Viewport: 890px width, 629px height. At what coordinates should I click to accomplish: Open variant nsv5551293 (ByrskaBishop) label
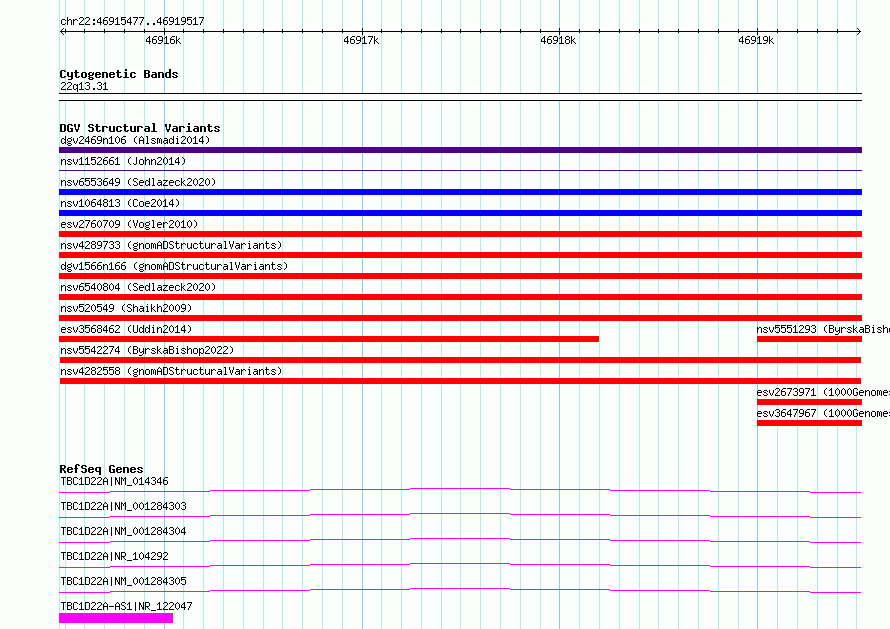823,329
